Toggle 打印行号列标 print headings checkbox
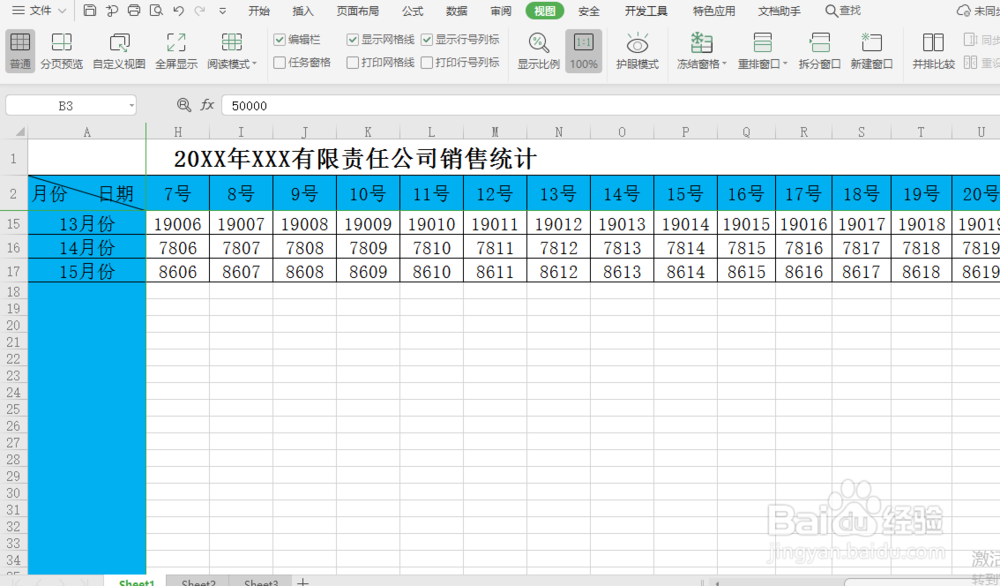 (x=427, y=62)
